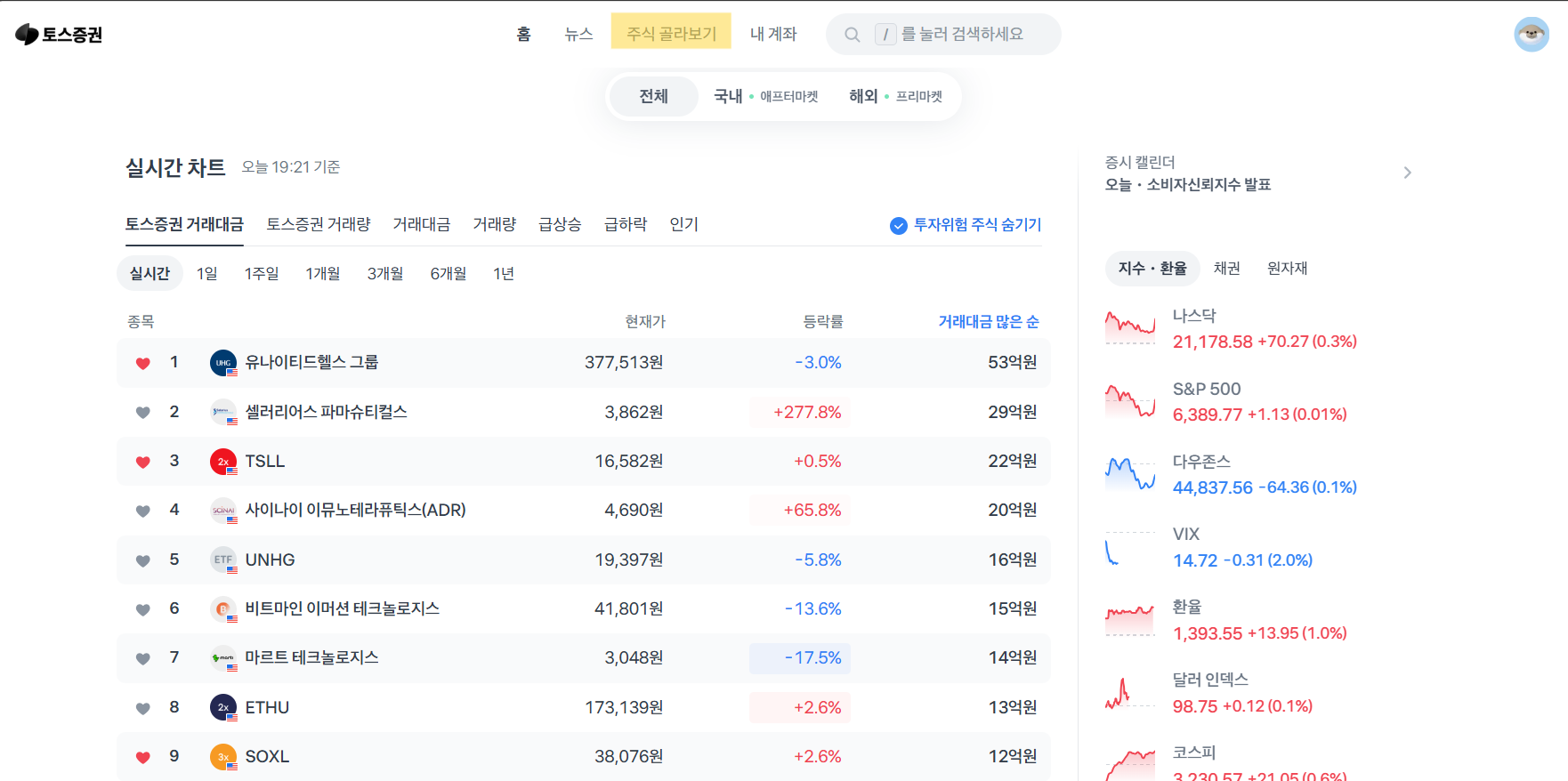Open 내 계좌 menu item
Screen dimensions: 1568x781
tap(773, 34)
